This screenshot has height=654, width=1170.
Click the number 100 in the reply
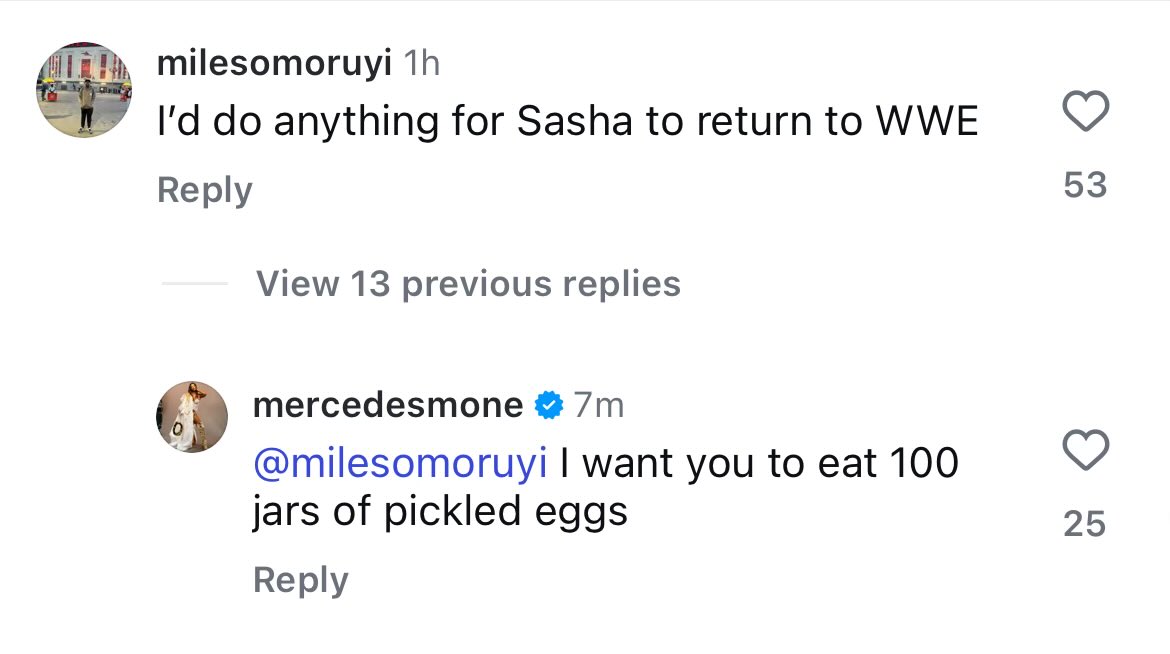point(920,463)
